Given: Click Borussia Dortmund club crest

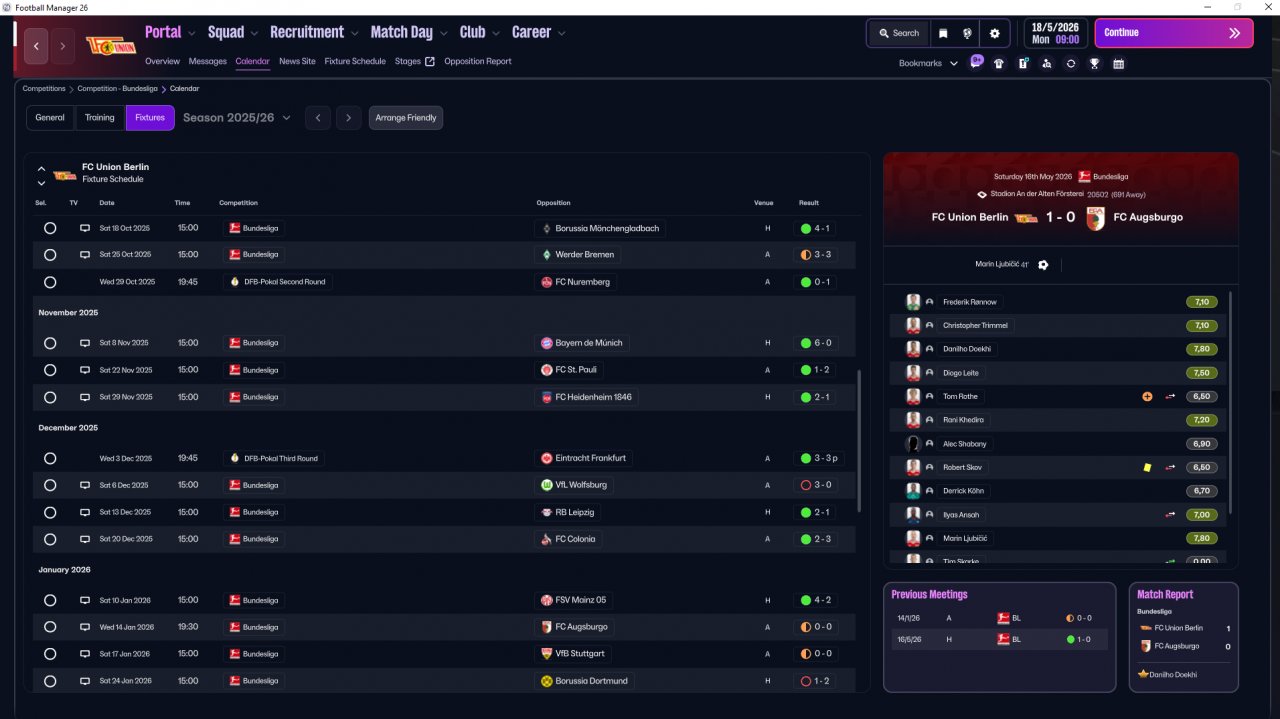Looking at the screenshot, I should pyautogui.click(x=547, y=681).
